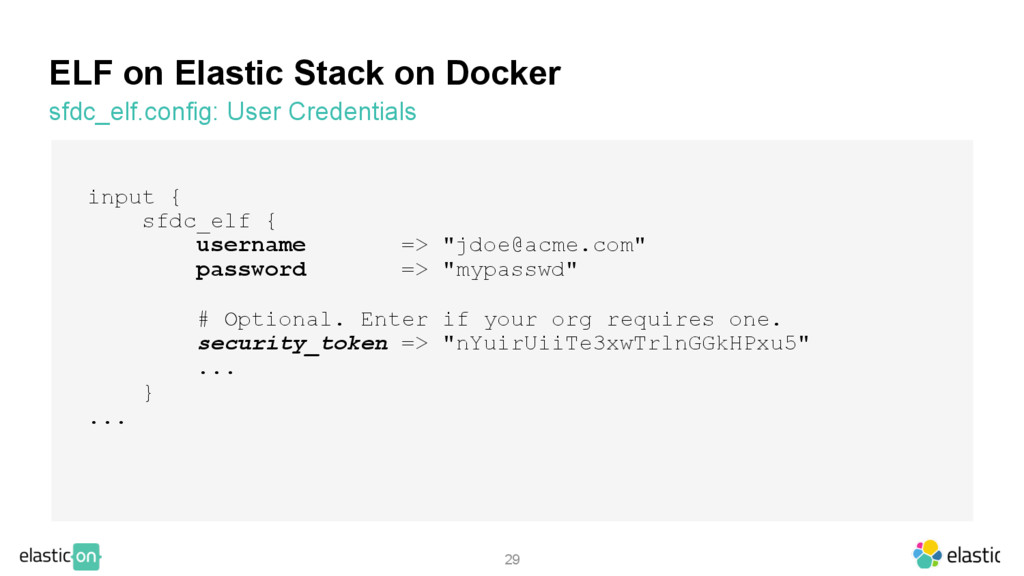Click the arrow operator after username

click(414, 246)
